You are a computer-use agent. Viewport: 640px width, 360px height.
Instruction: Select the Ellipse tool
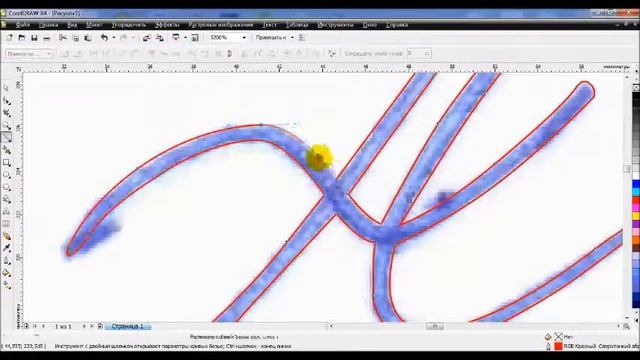pyautogui.click(x=7, y=175)
